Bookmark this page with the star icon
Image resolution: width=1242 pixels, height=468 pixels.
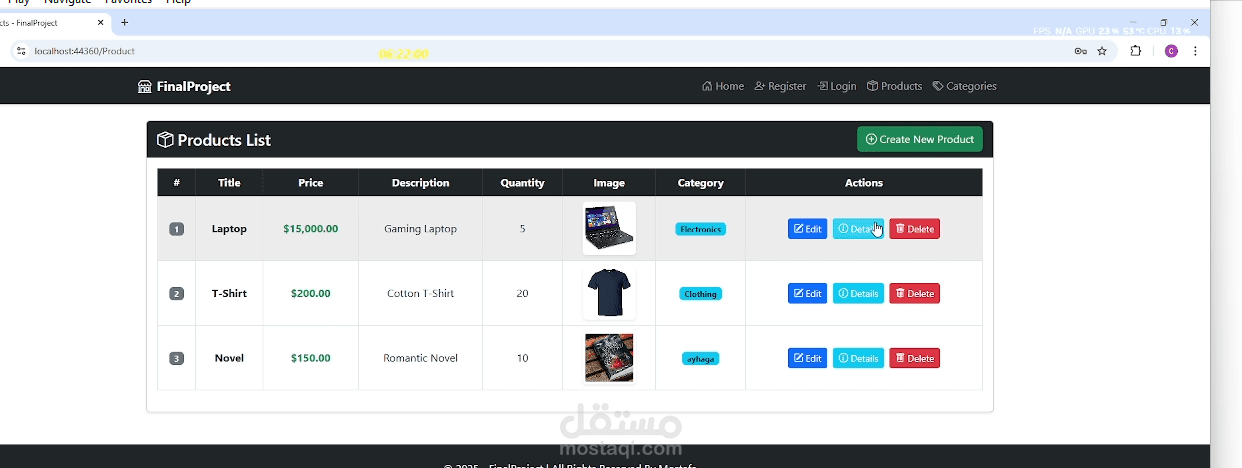[1102, 51]
